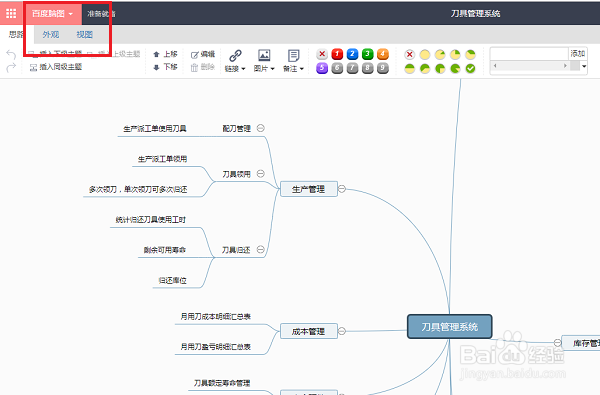600x395 pixels.
Task: Select the three-eighths progress circle
Action: (470, 55)
